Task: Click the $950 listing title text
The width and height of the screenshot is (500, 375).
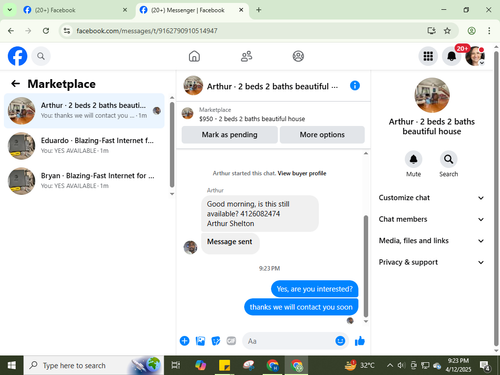Action: click(252, 119)
